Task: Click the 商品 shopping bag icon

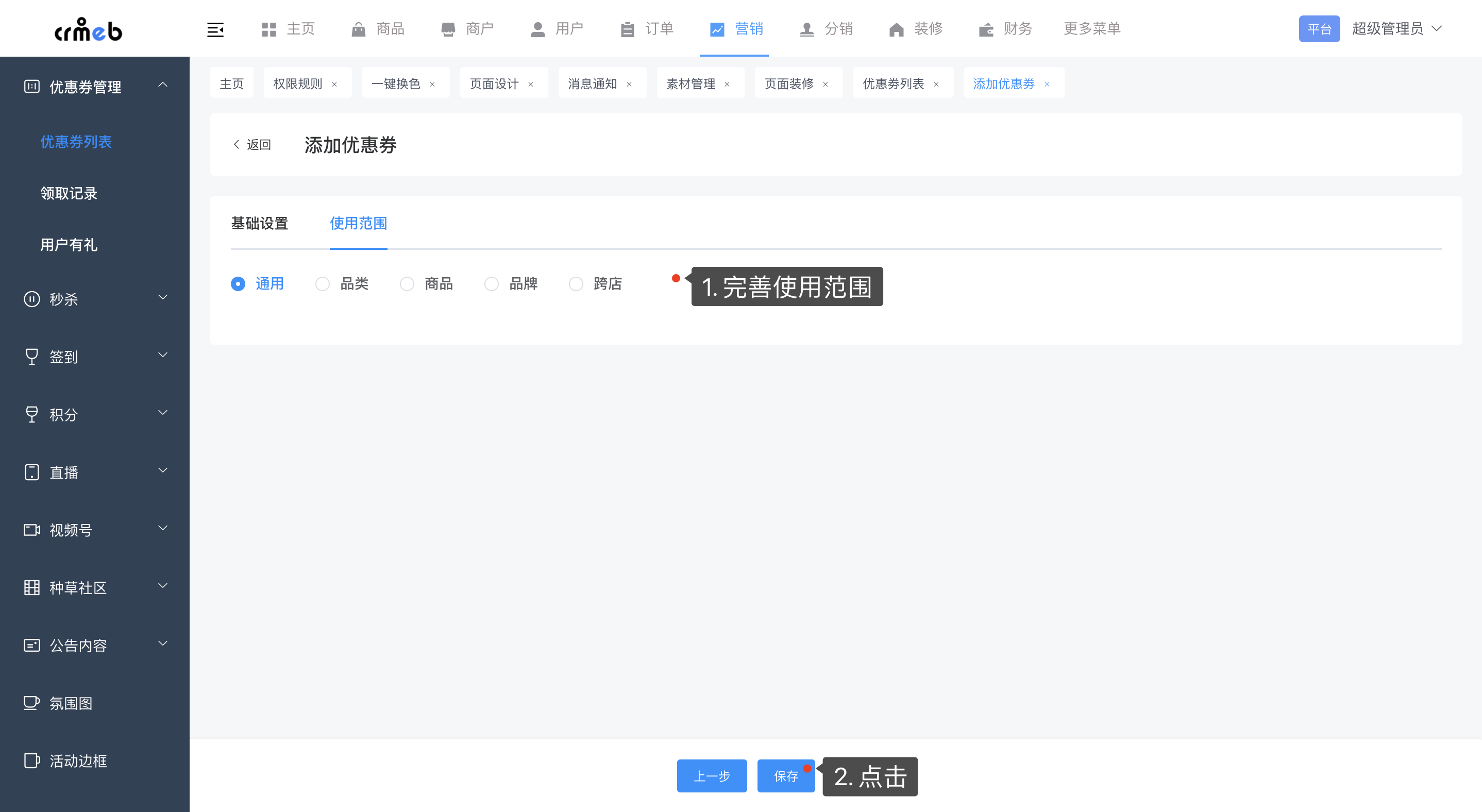Action: point(359,29)
